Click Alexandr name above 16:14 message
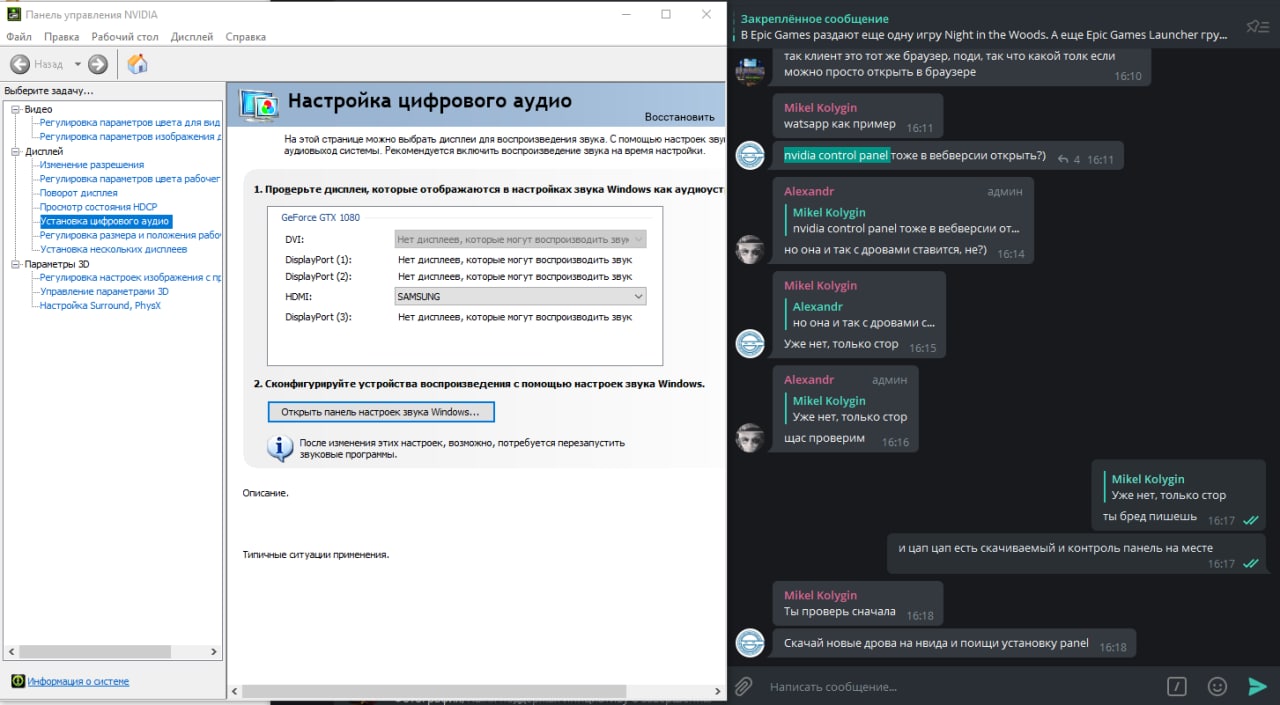This screenshot has width=1280, height=705. point(809,191)
